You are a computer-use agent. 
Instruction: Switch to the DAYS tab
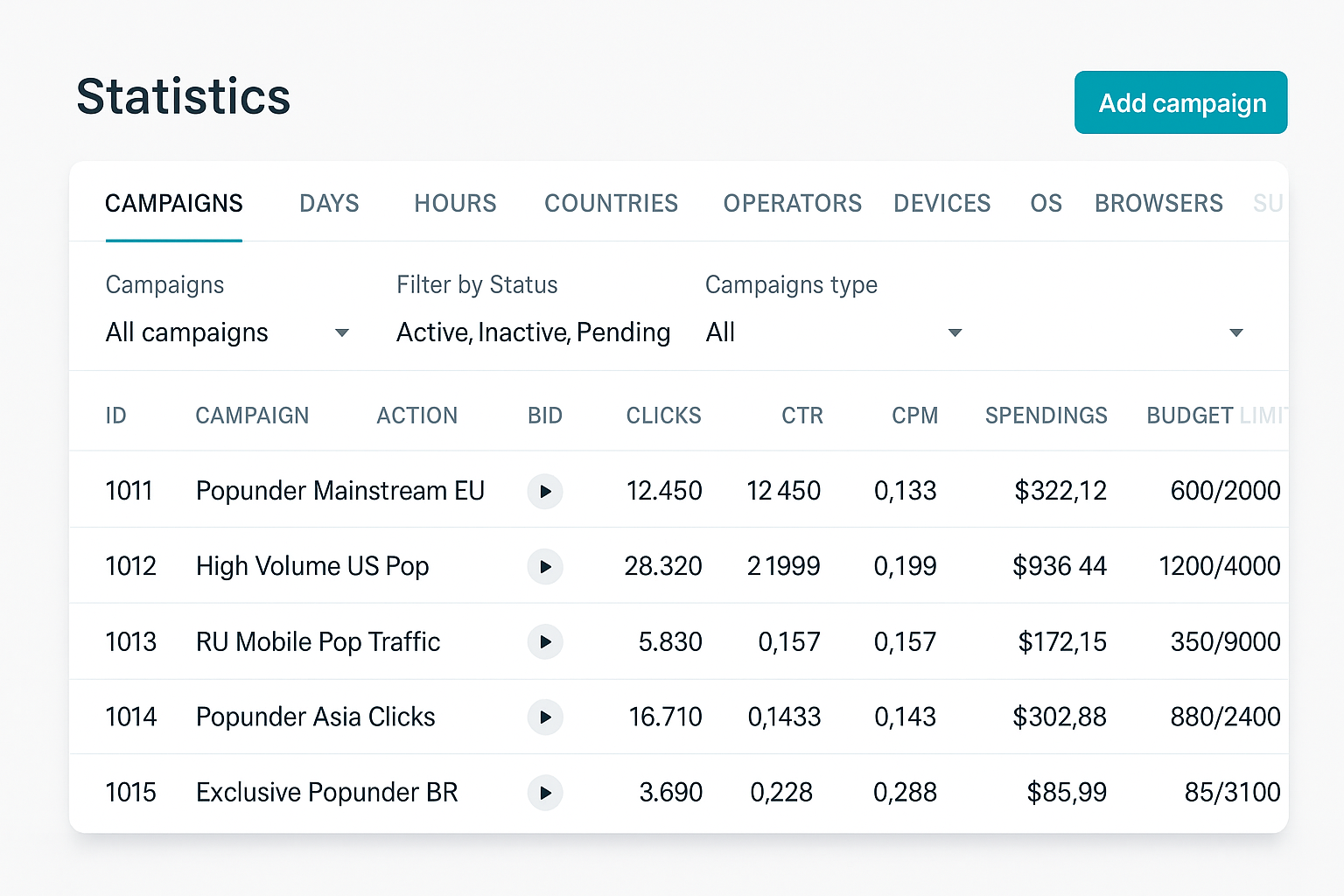329,203
